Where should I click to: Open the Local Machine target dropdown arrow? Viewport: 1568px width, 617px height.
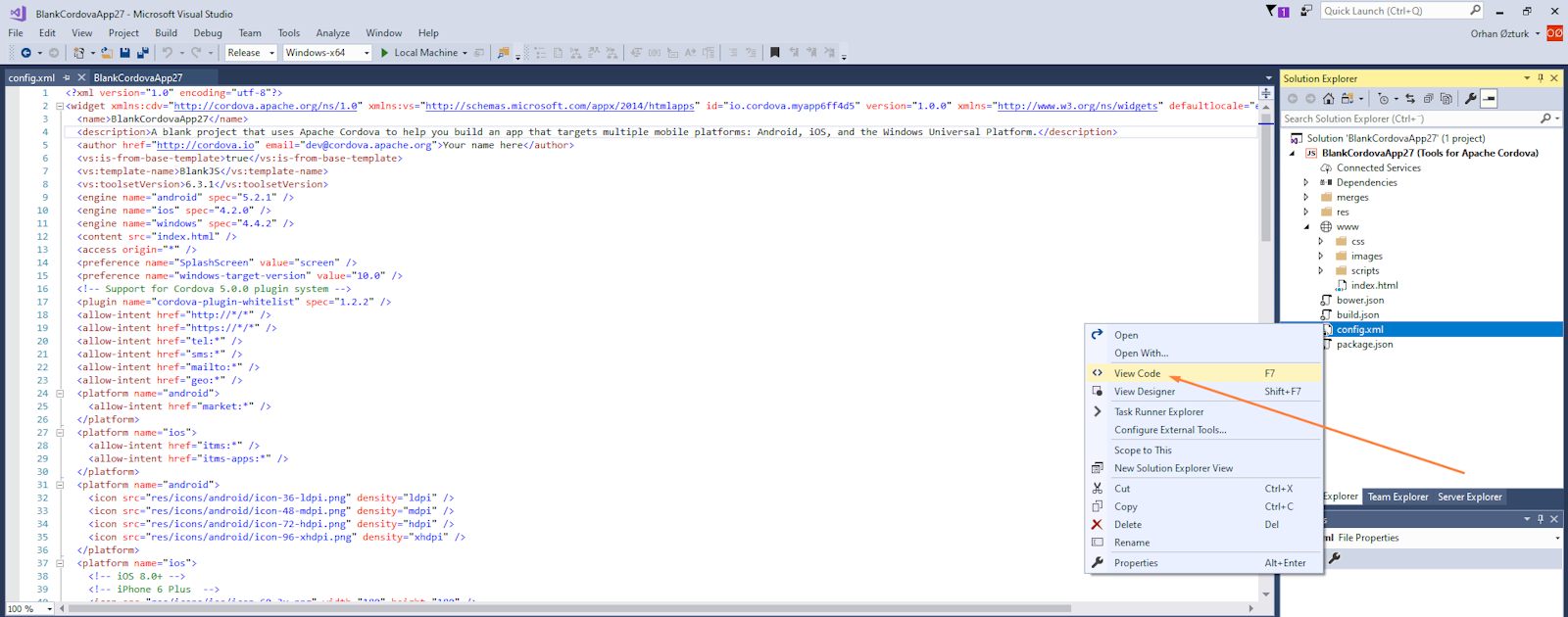pyautogui.click(x=465, y=53)
